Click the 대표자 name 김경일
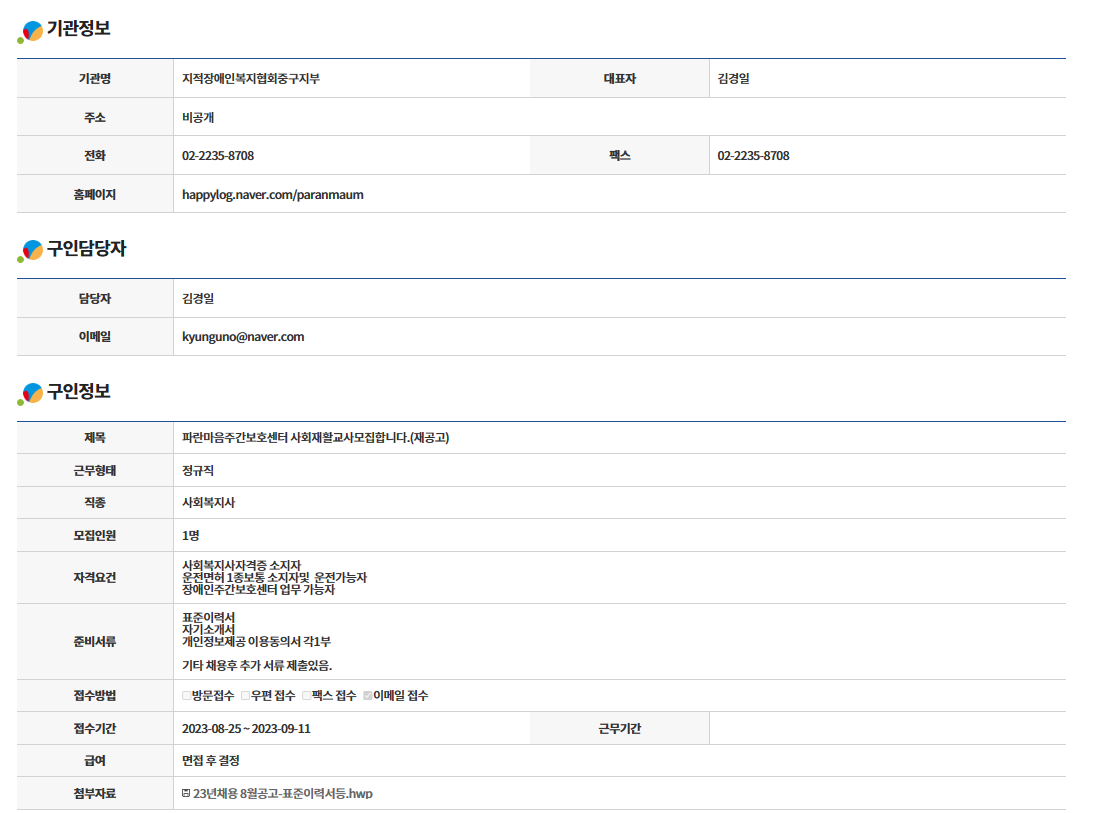This screenshot has height=813, width=1101. click(x=733, y=78)
